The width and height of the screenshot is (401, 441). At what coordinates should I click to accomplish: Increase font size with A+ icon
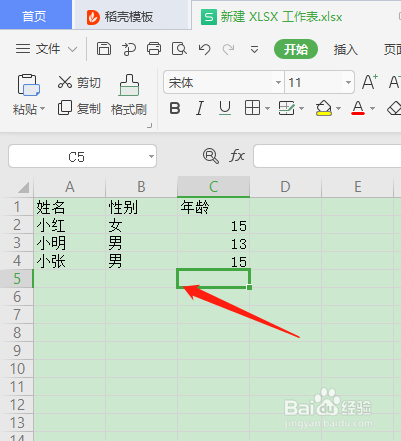click(370, 82)
